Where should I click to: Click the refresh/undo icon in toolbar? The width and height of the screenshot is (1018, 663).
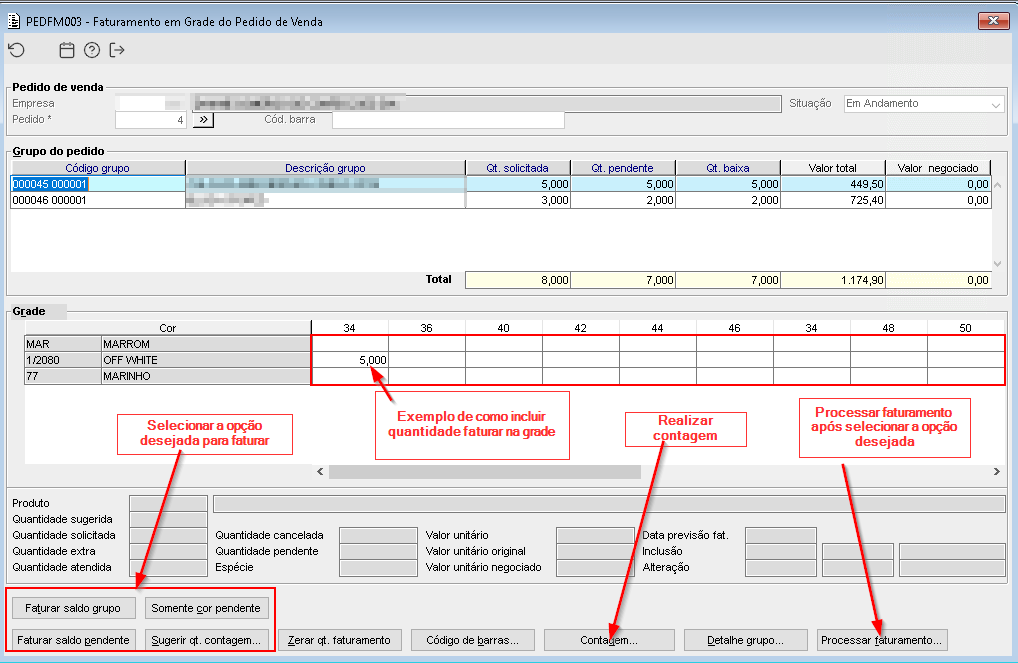[16, 50]
